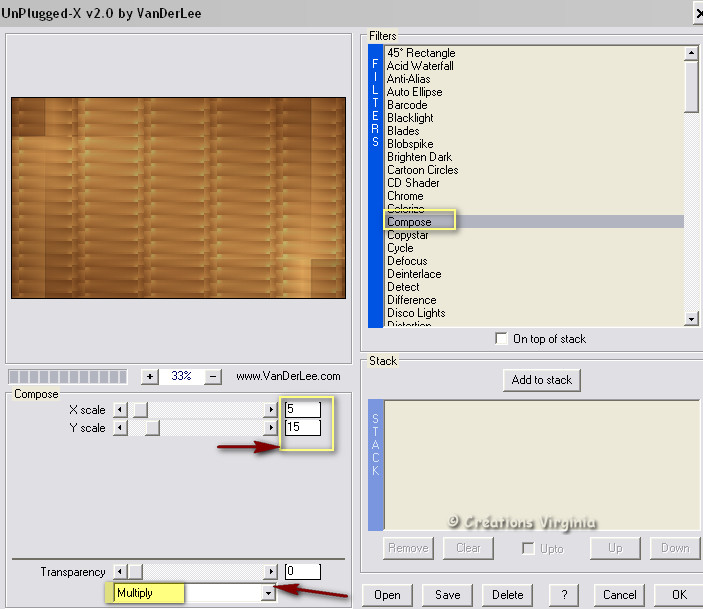703x609 pixels.
Task: Click the Y scale slider handle
Action: point(152,428)
